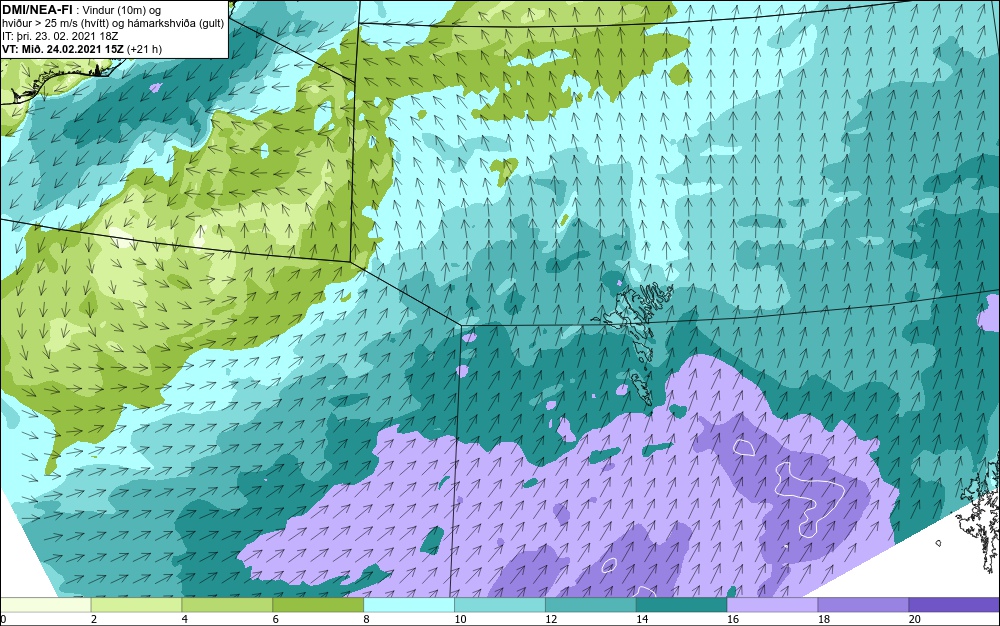Click the 12–14 m/s teal legend swatch
The image size is (1000, 626).
tap(591, 604)
